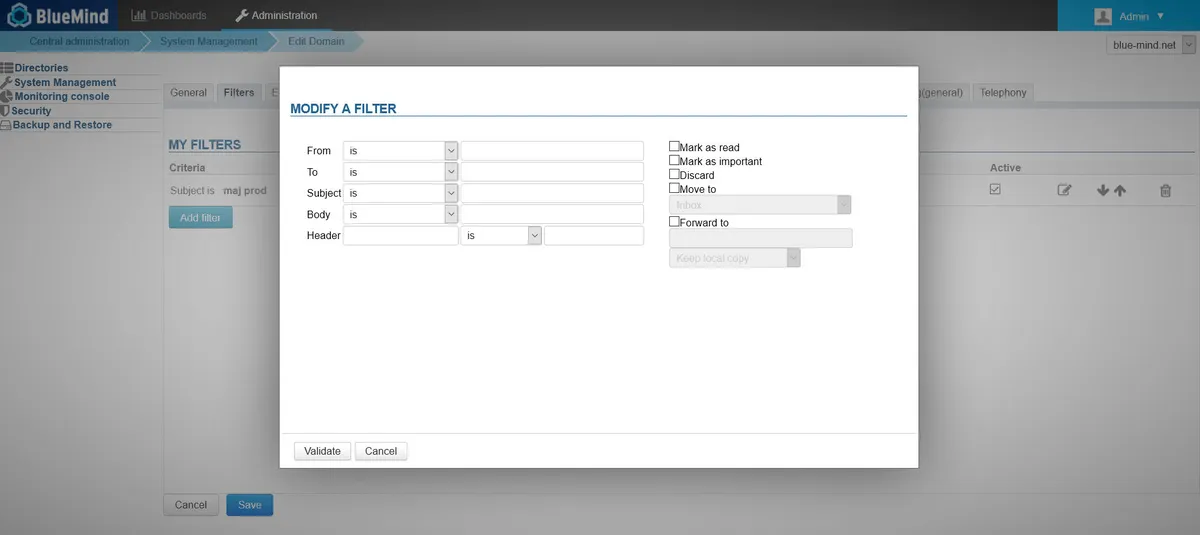Click the Add filter button
Viewport: 1200px width, 535px height.
click(x=201, y=217)
